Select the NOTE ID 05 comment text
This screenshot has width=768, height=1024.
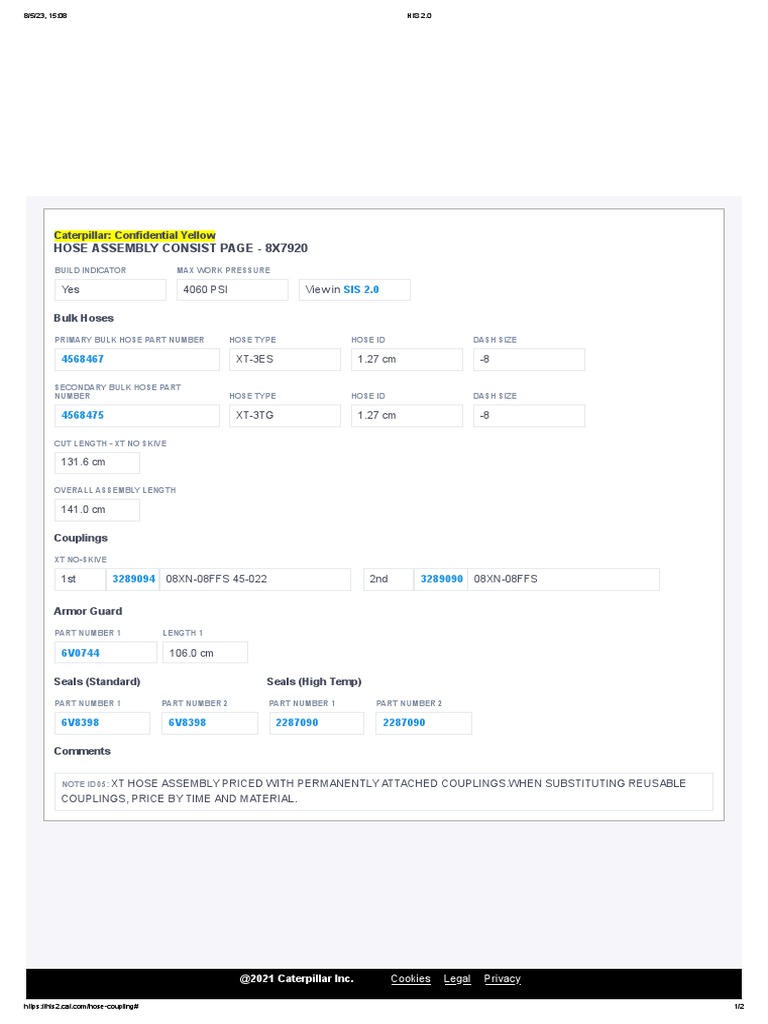click(383, 792)
